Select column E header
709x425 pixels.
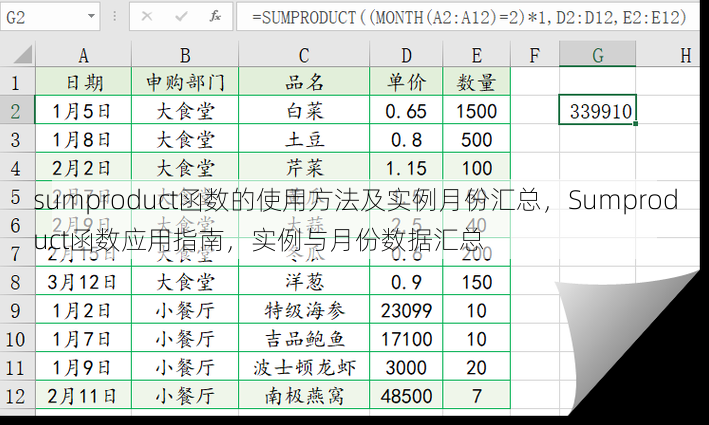coord(477,55)
